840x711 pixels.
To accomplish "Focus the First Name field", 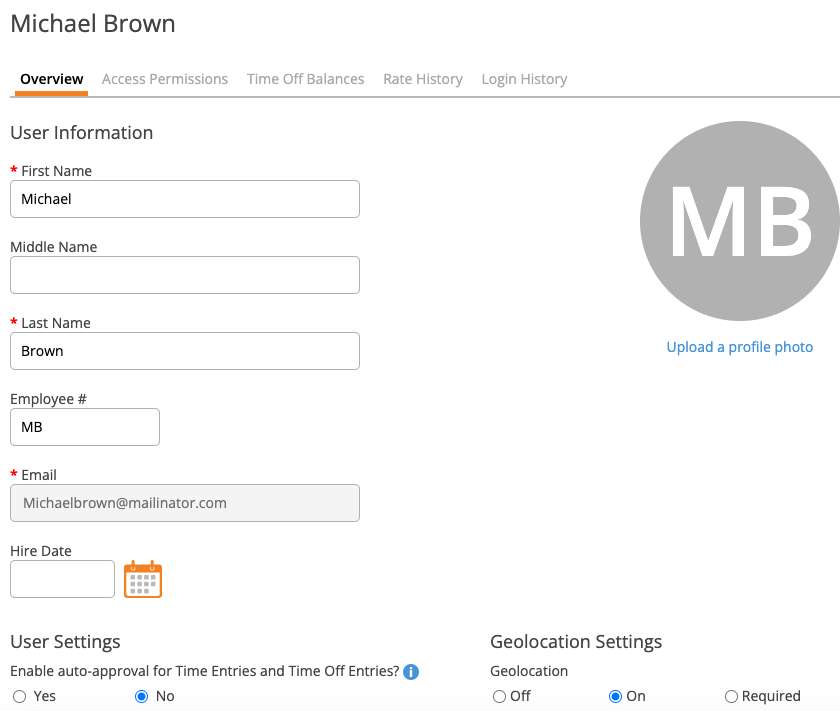I will (185, 199).
